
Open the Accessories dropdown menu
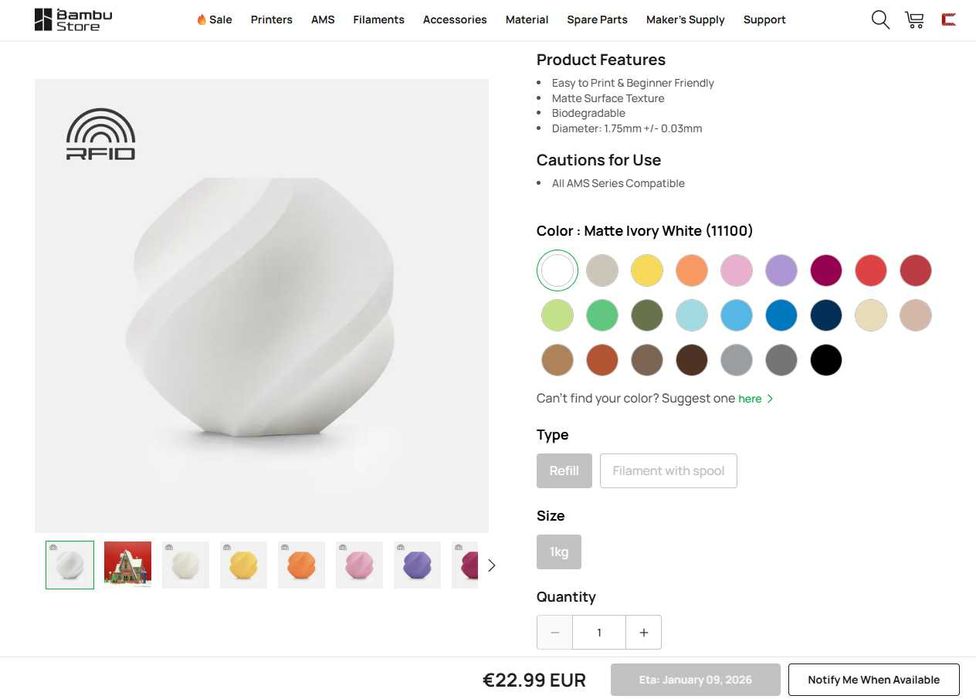tap(454, 20)
